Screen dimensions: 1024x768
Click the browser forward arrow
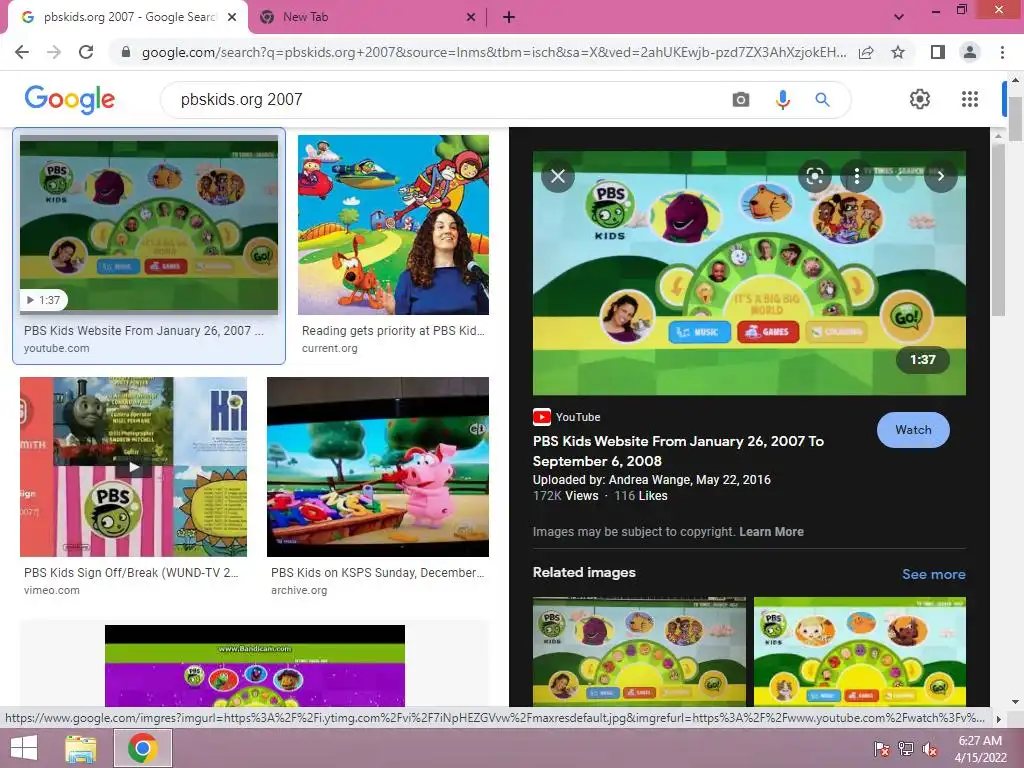click(54, 52)
